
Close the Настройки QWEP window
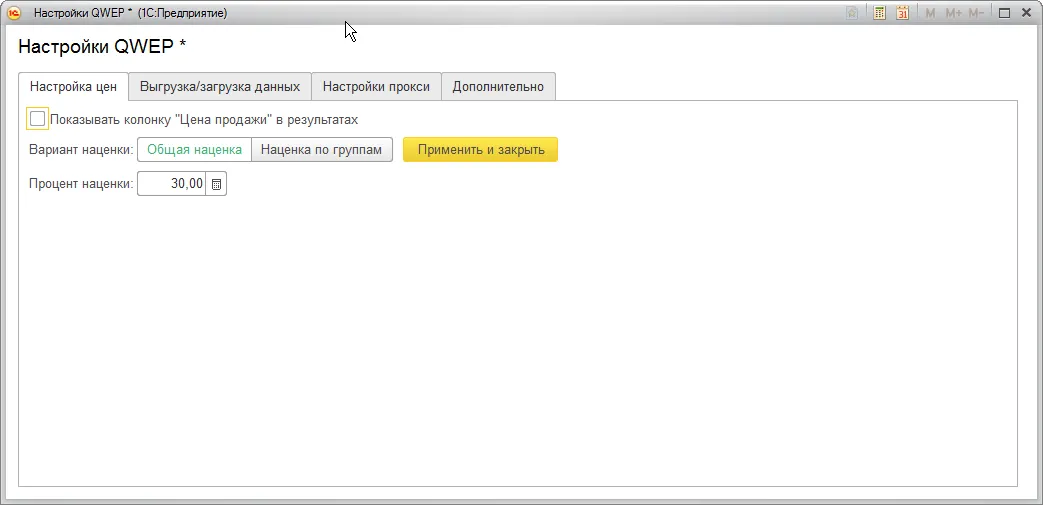pos(1026,13)
